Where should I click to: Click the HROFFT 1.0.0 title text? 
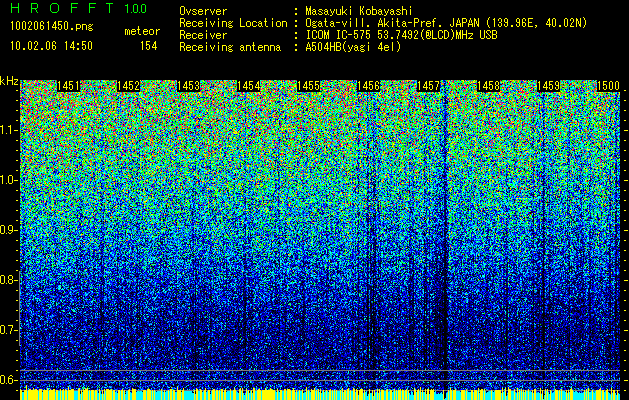point(79,8)
